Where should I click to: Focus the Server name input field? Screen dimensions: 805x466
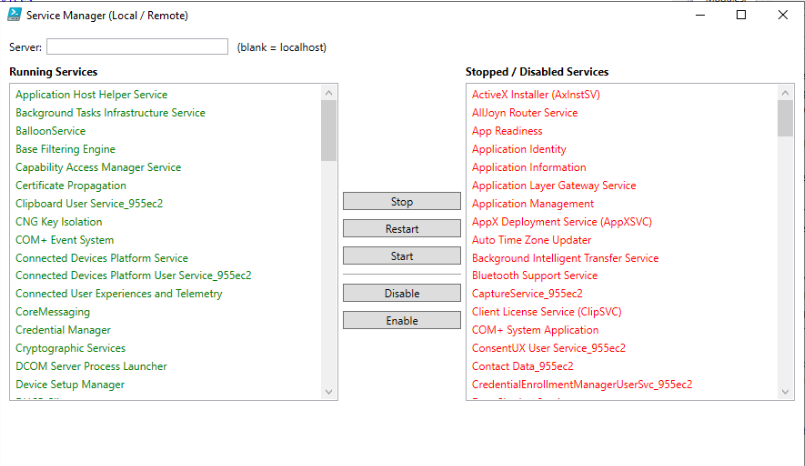coord(137,47)
